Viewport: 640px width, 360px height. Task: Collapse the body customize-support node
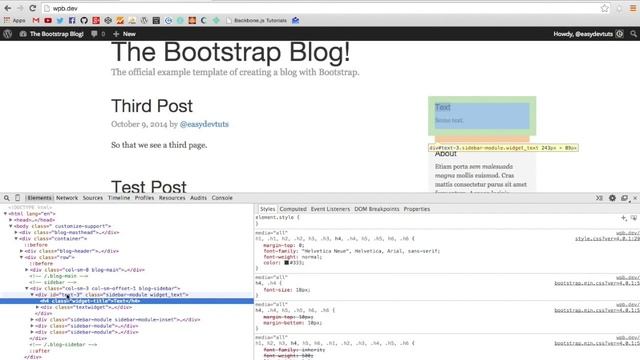pyautogui.click(x=11, y=226)
